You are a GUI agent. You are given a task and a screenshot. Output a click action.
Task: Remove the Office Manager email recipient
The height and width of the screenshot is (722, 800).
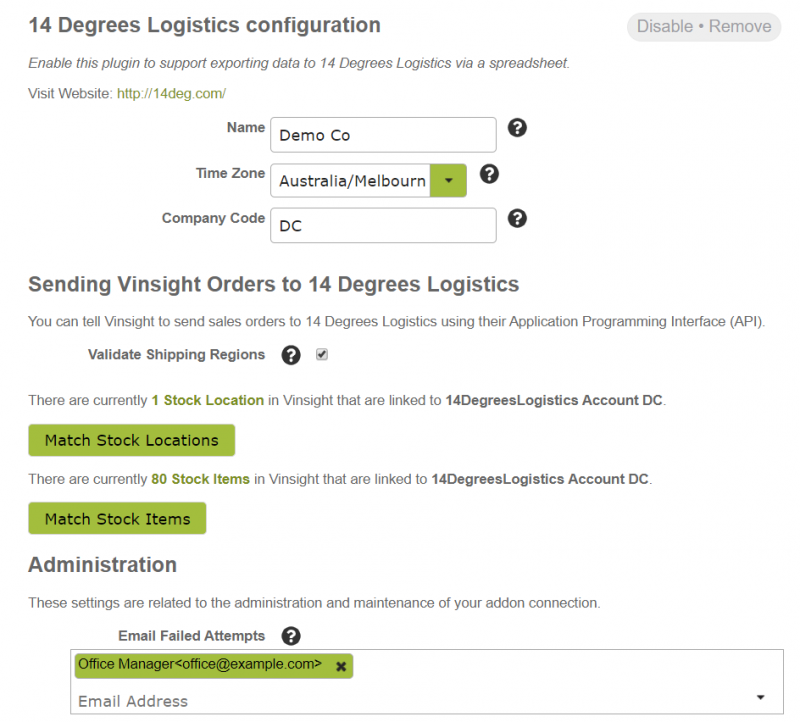[x=339, y=665]
